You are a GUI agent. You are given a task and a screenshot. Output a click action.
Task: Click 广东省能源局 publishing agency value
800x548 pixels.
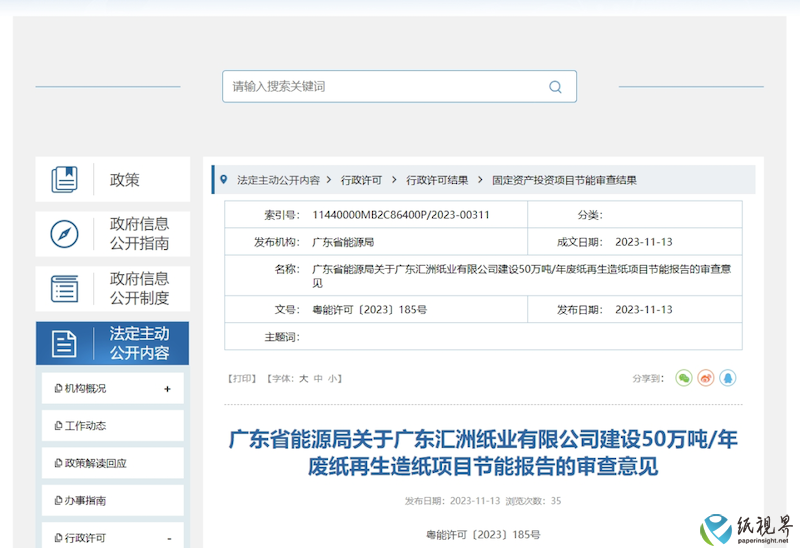tap(343, 242)
